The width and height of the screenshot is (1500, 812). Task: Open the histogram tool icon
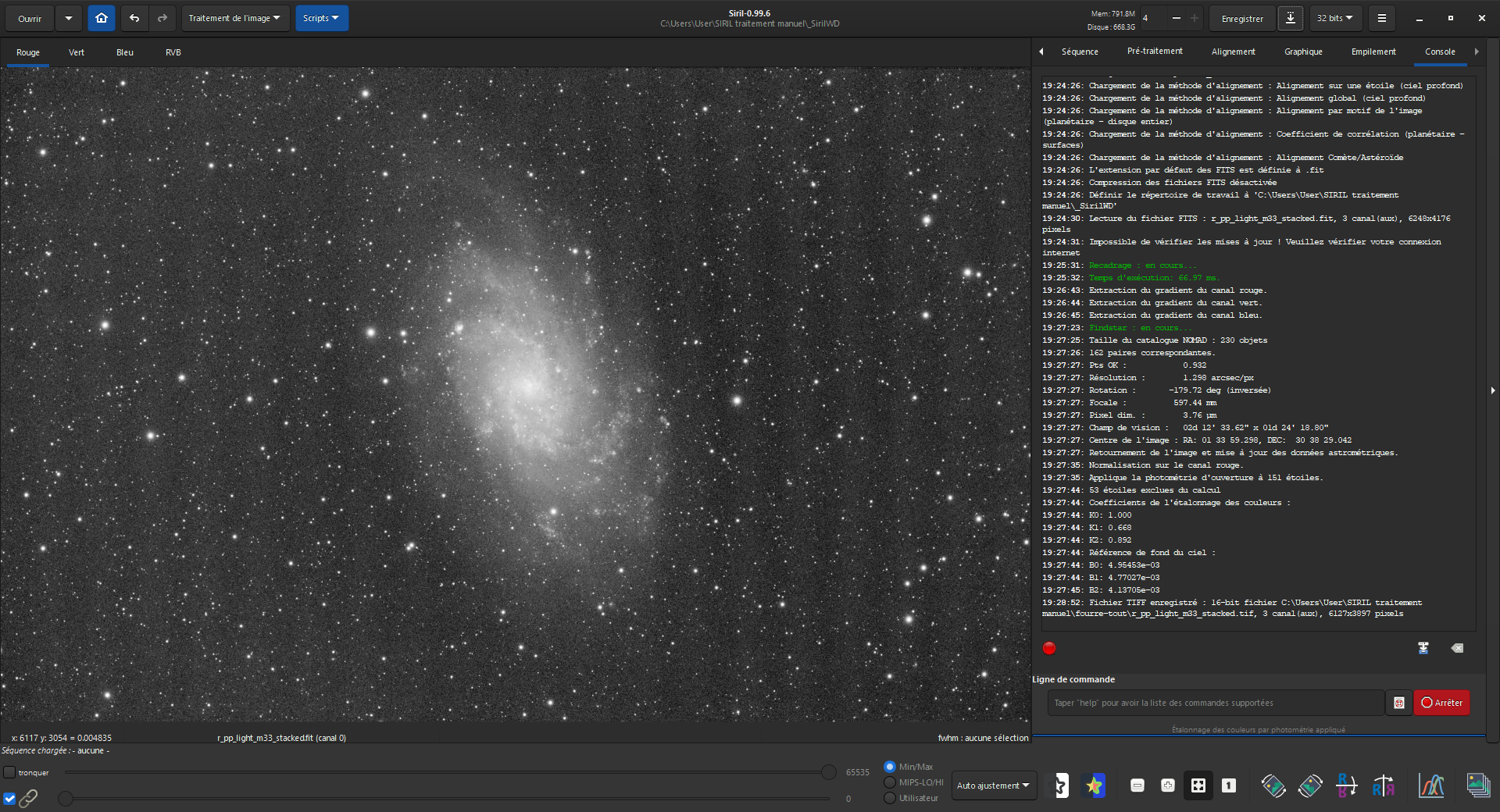click(x=1430, y=785)
